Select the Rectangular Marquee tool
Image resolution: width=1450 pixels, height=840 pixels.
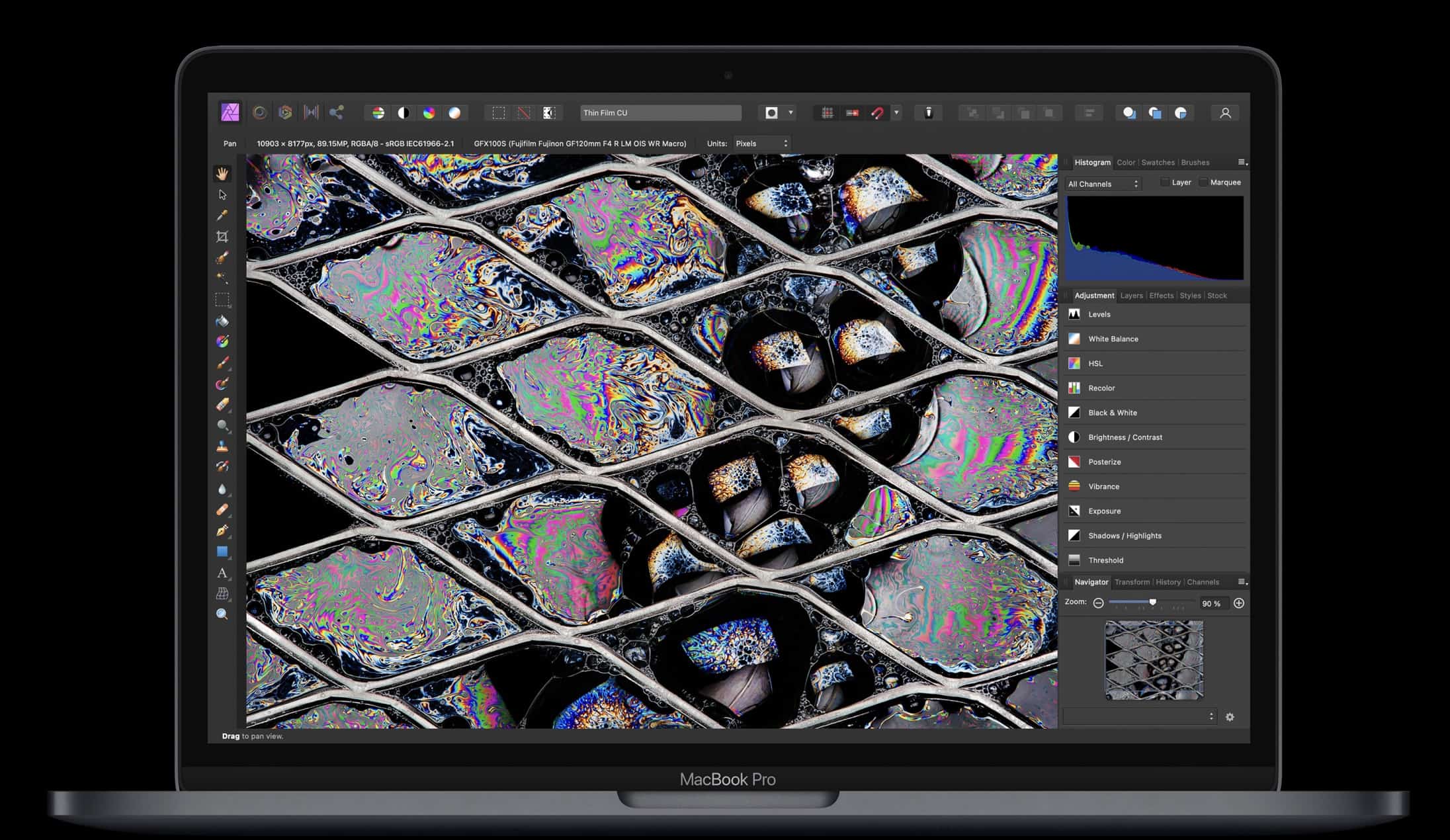(222, 300)
